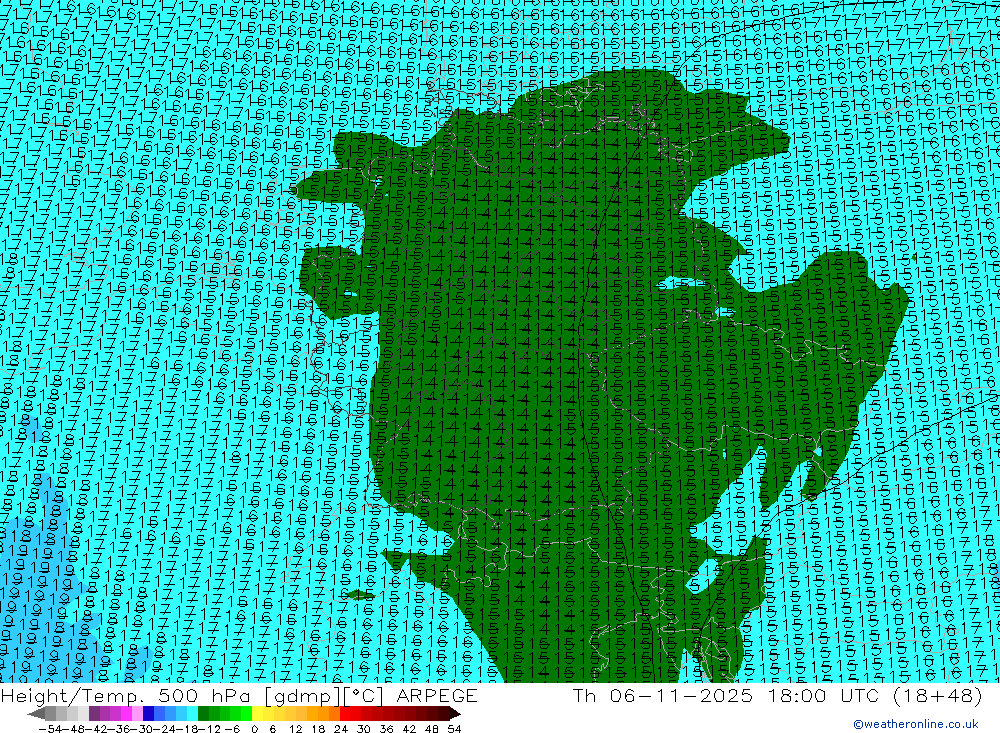Click the 'Th 06-11-2025' date text
Image resolution: width=1000 pixels, height=733 pixels.
[663, 695]
